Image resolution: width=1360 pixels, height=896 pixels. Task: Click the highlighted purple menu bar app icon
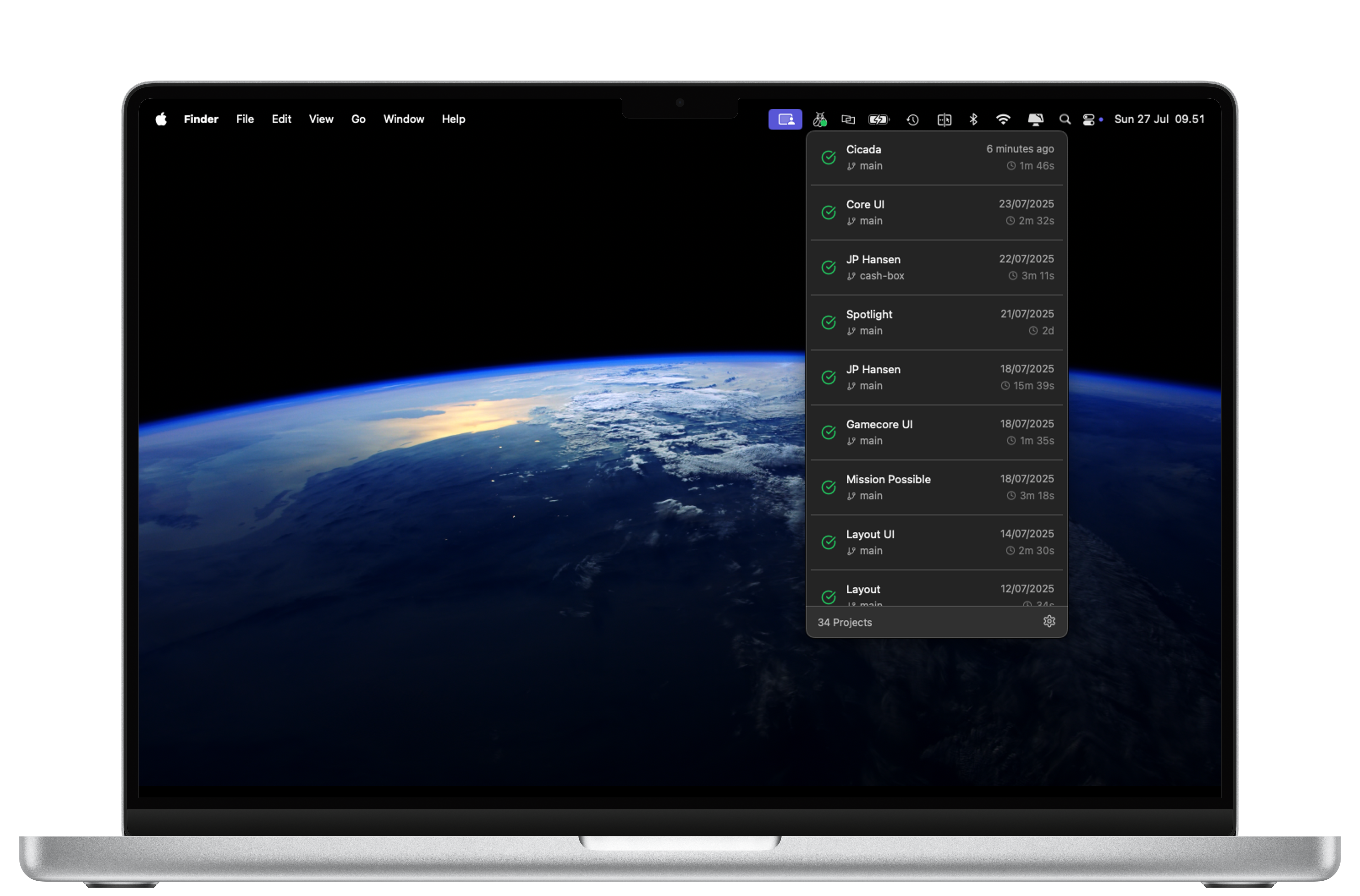coord(786,119)
